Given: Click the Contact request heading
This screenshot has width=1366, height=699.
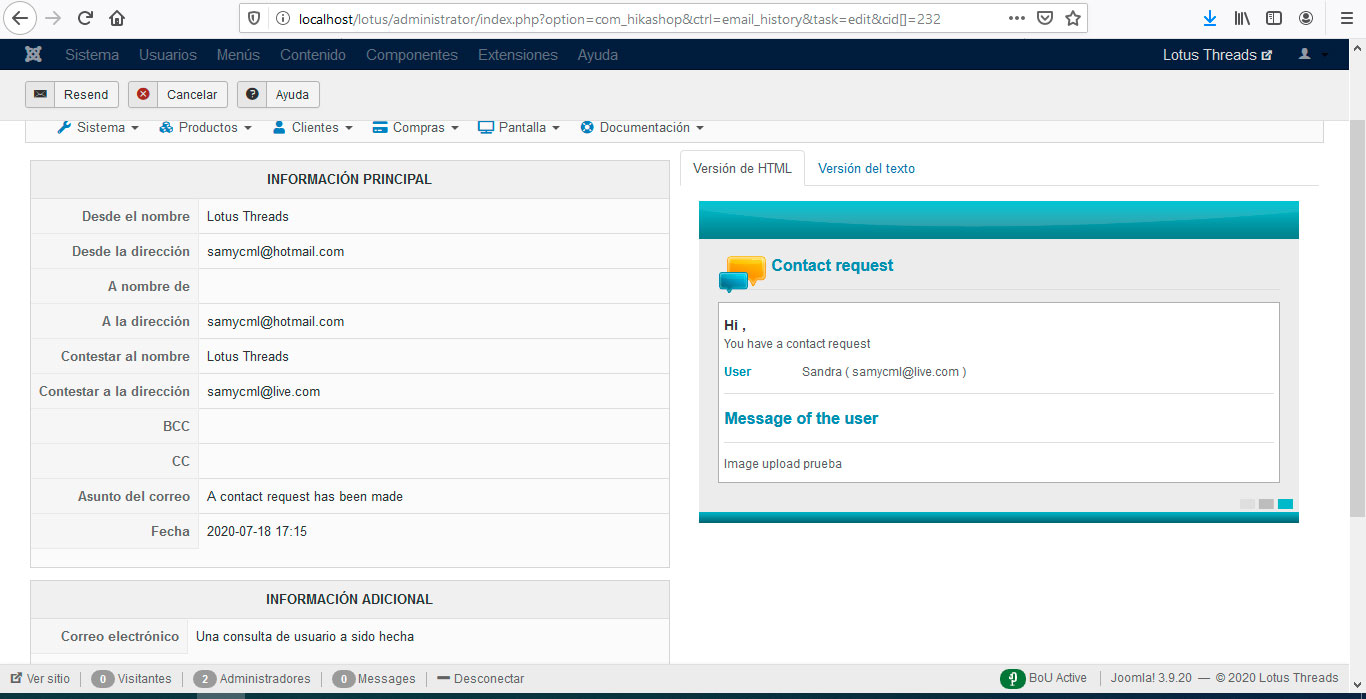Looking at the screenshot, I should [x=832, y=265].
